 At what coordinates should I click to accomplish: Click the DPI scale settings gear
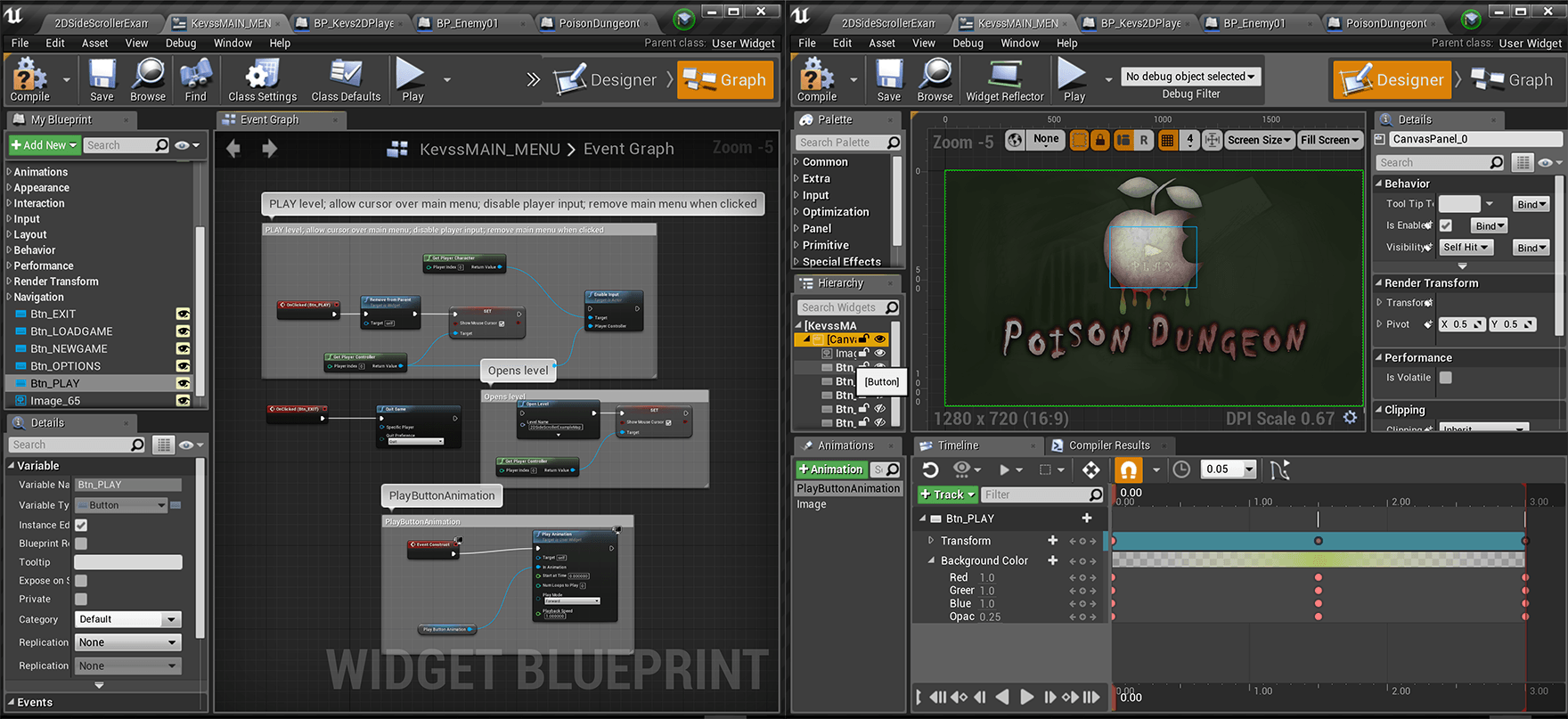1351,417
